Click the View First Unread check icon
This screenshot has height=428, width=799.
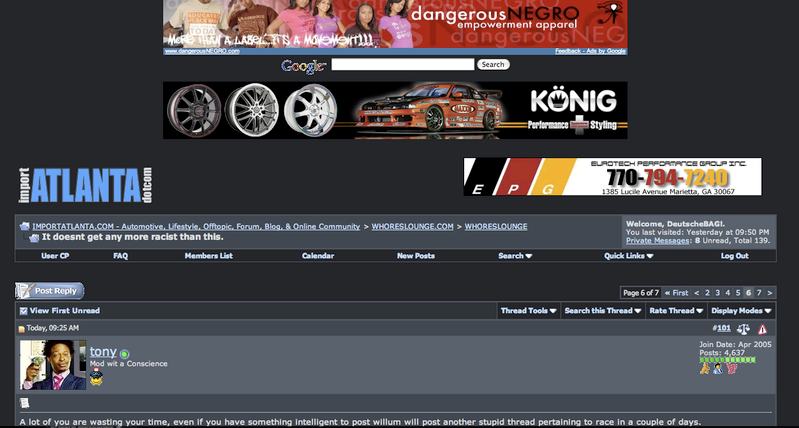[23, 311]
